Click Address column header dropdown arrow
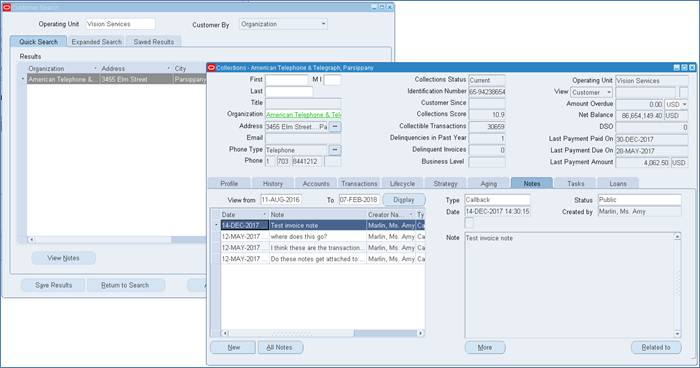This screenshot has height=368, width=700. pos(169,68)
